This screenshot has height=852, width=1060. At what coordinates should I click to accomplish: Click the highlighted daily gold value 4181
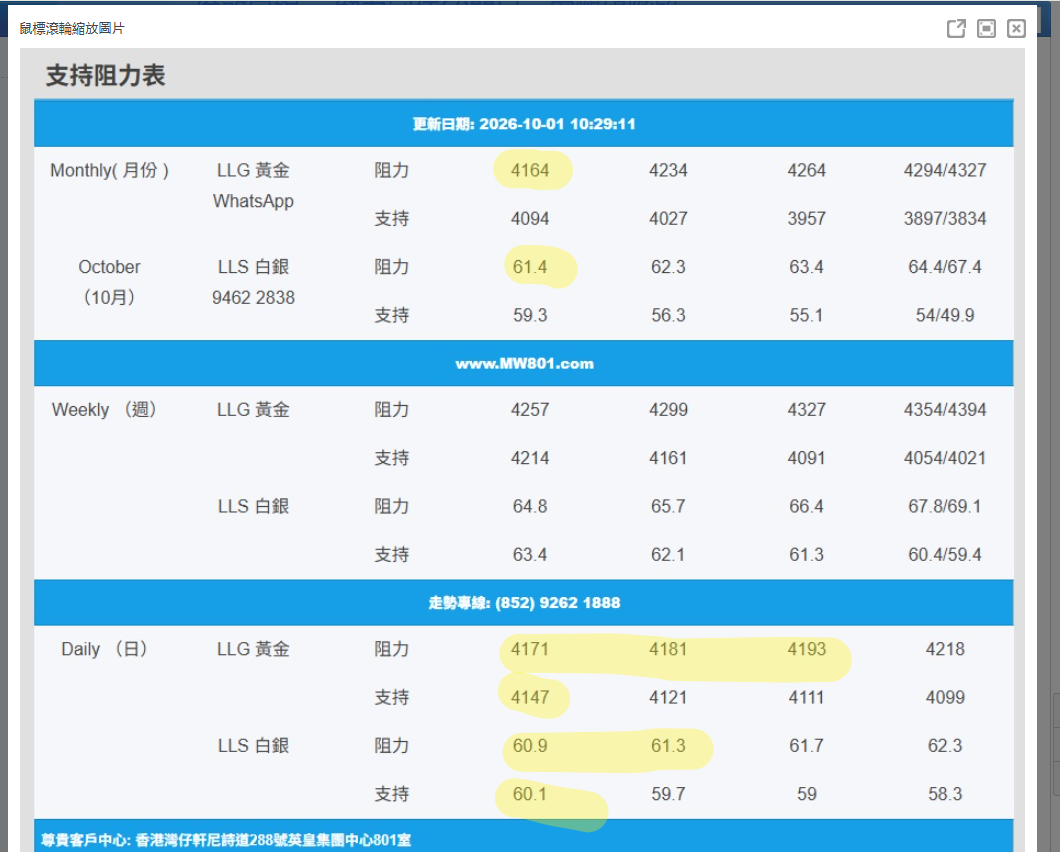[668, 649]
